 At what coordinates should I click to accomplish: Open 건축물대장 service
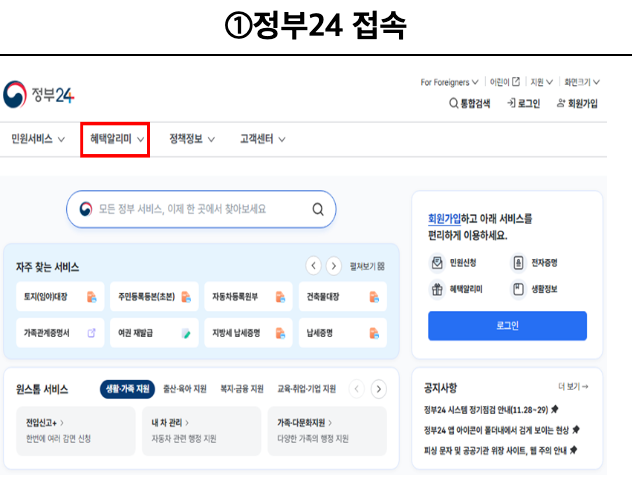(x=343, y=297)
